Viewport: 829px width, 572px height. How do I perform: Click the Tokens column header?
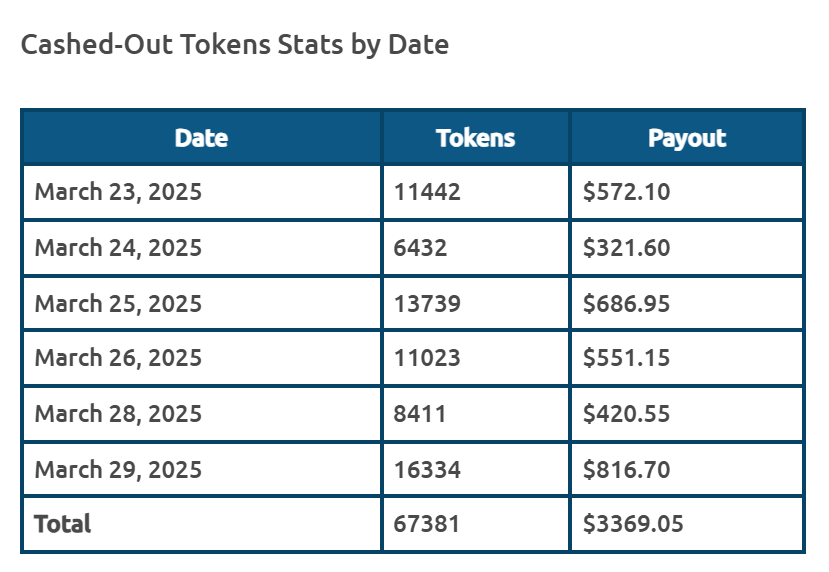coord(475,138)
